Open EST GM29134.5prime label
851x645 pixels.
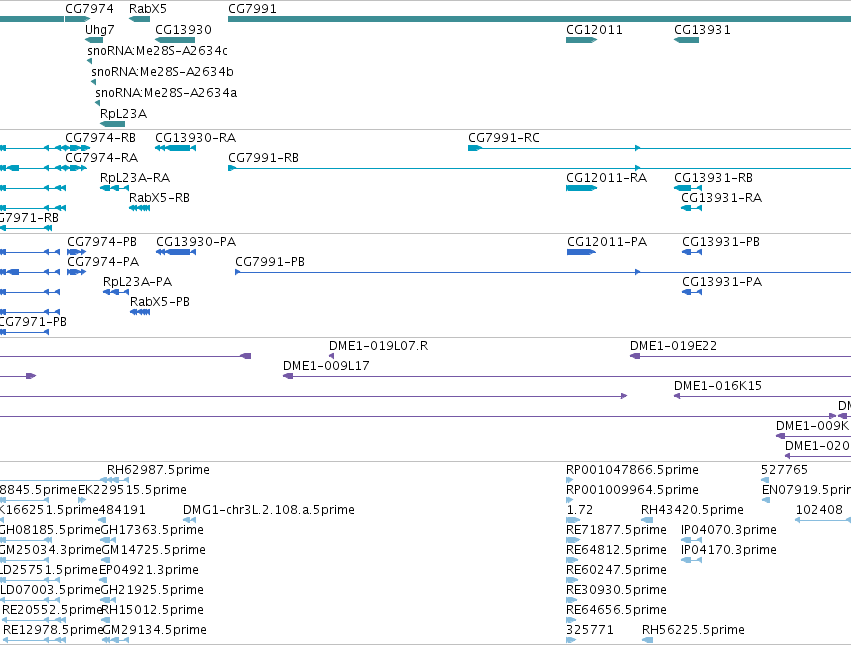point(154,630)
